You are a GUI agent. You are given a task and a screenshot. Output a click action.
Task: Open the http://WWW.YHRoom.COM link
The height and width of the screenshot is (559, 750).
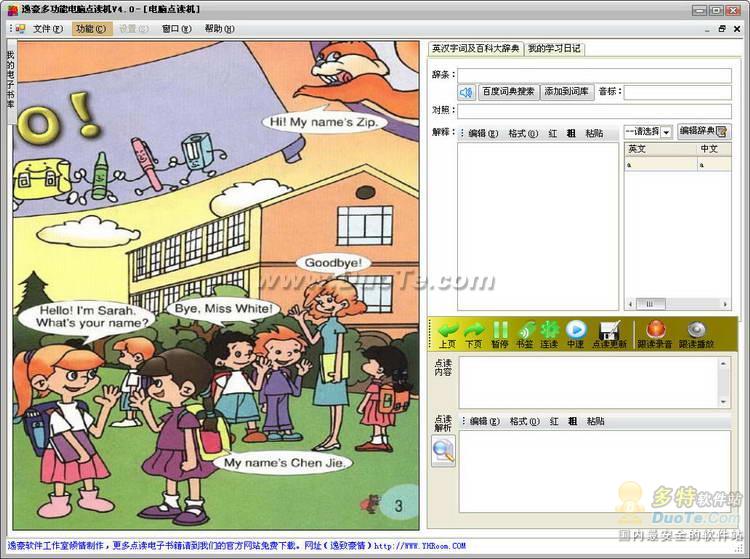point(420,546)
